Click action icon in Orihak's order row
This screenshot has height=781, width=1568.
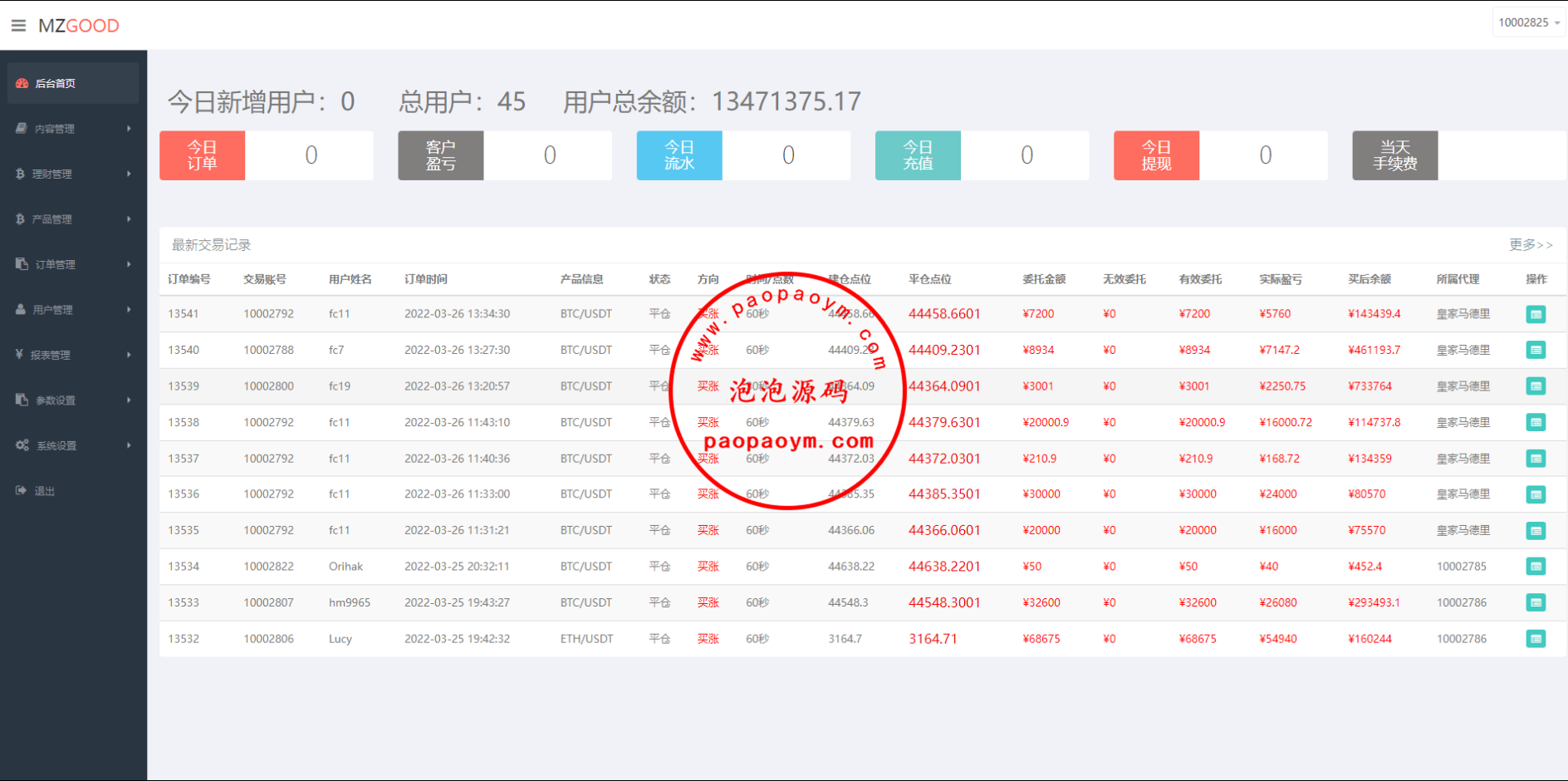click(1536, 567)
